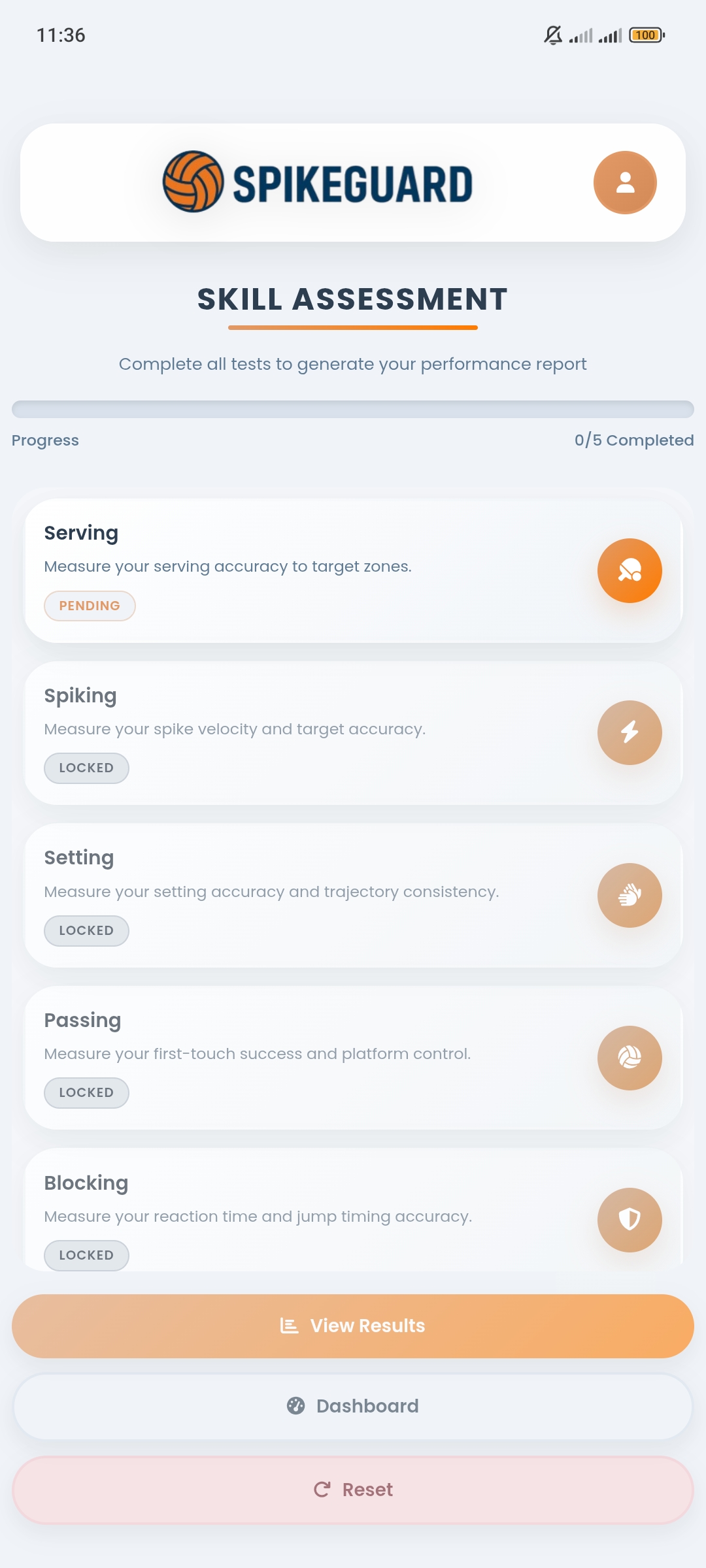Viewport: 706px width, 1568px height.
Task: Tap the Blocking shield icon
Action: [x=630, y=1220]
